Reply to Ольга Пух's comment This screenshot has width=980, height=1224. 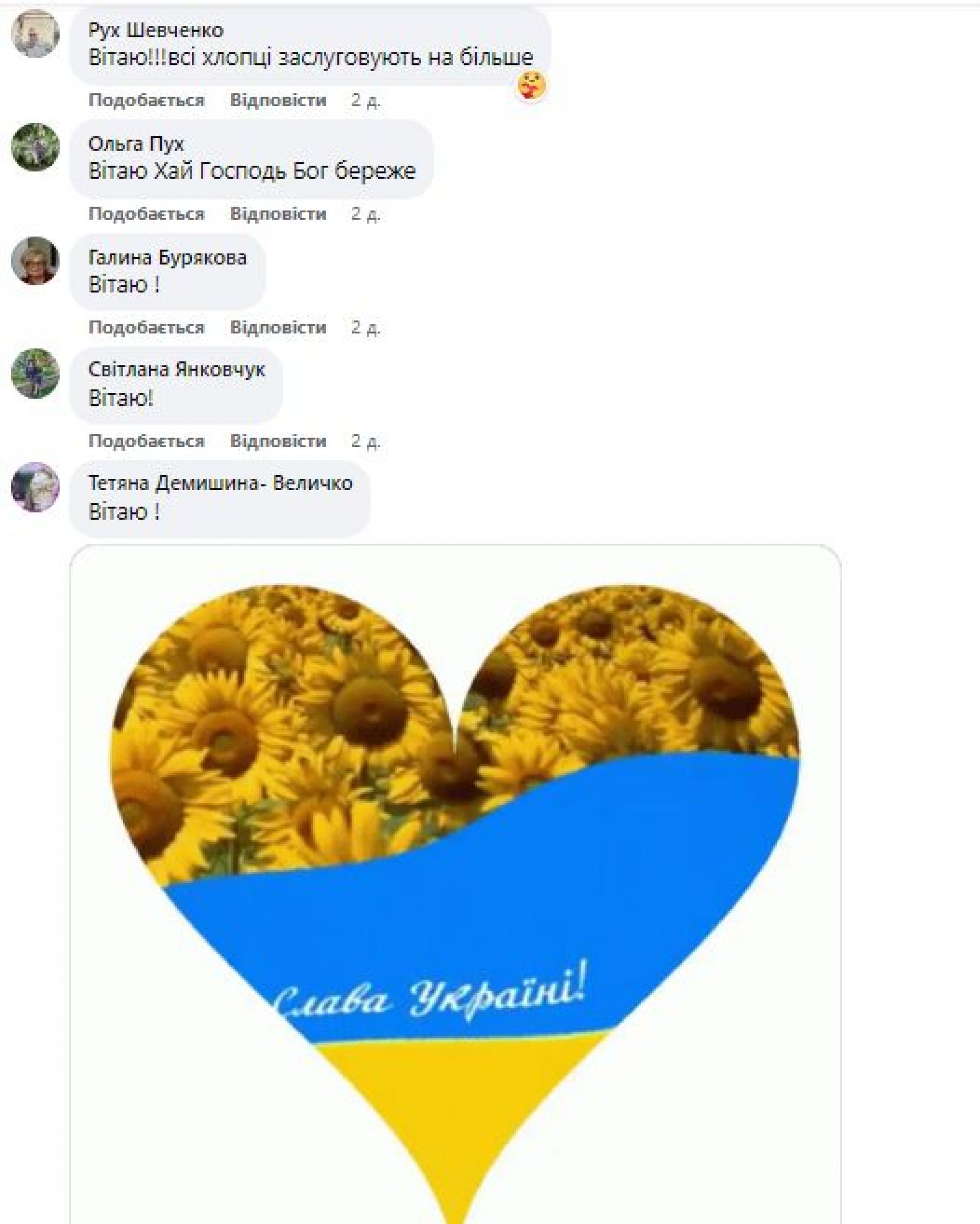(278, 214)
